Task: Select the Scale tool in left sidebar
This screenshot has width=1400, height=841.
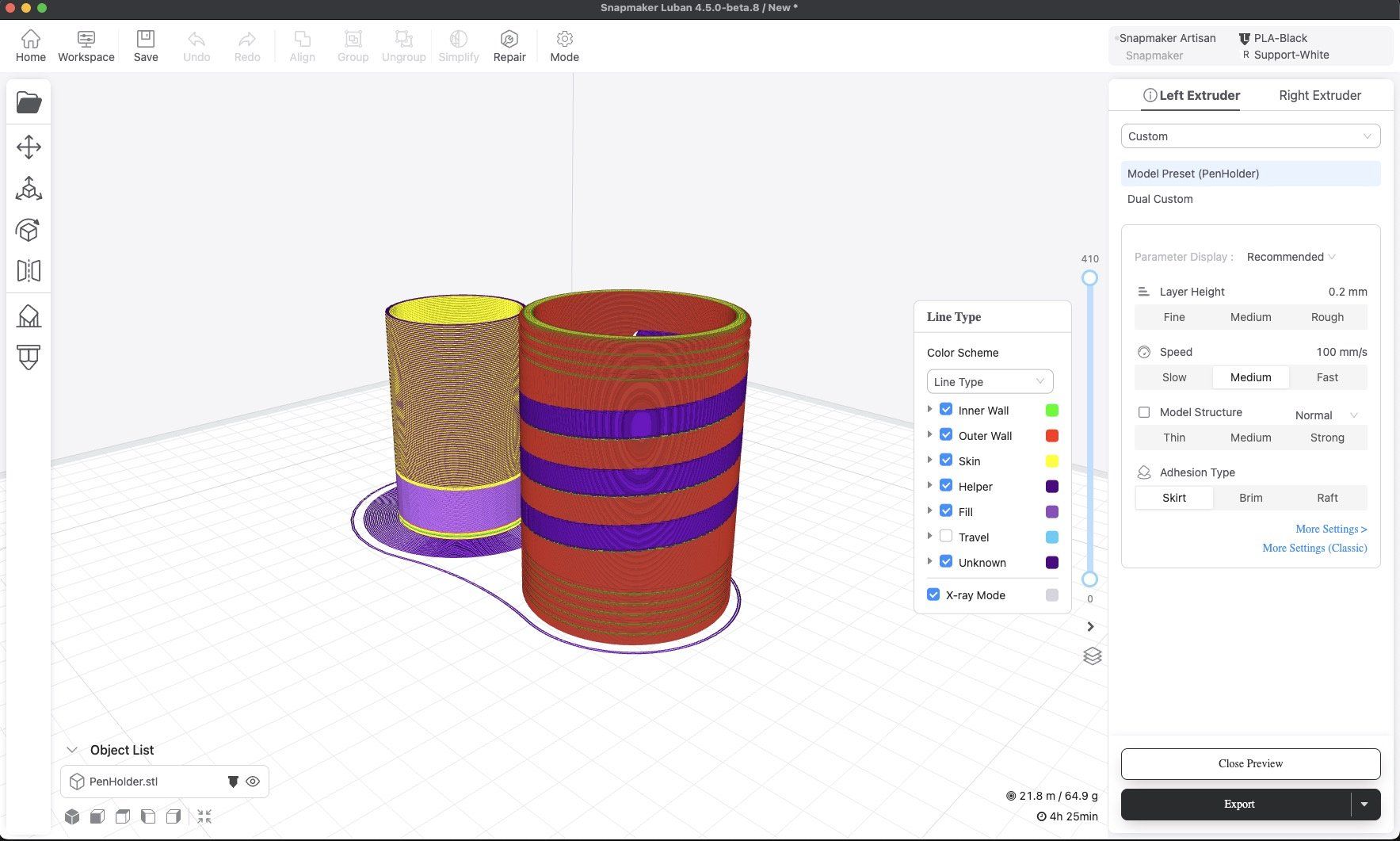Action: pyautogui.click(x=29, y=189)
